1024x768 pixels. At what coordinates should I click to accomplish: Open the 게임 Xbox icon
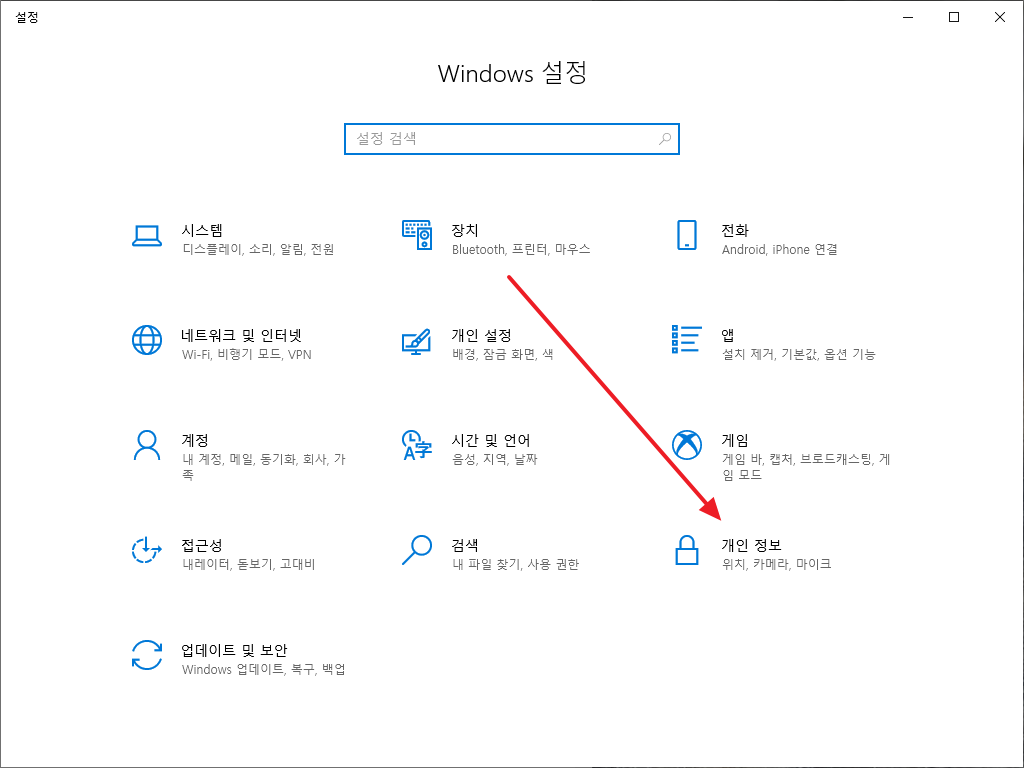tap(686, 445)
